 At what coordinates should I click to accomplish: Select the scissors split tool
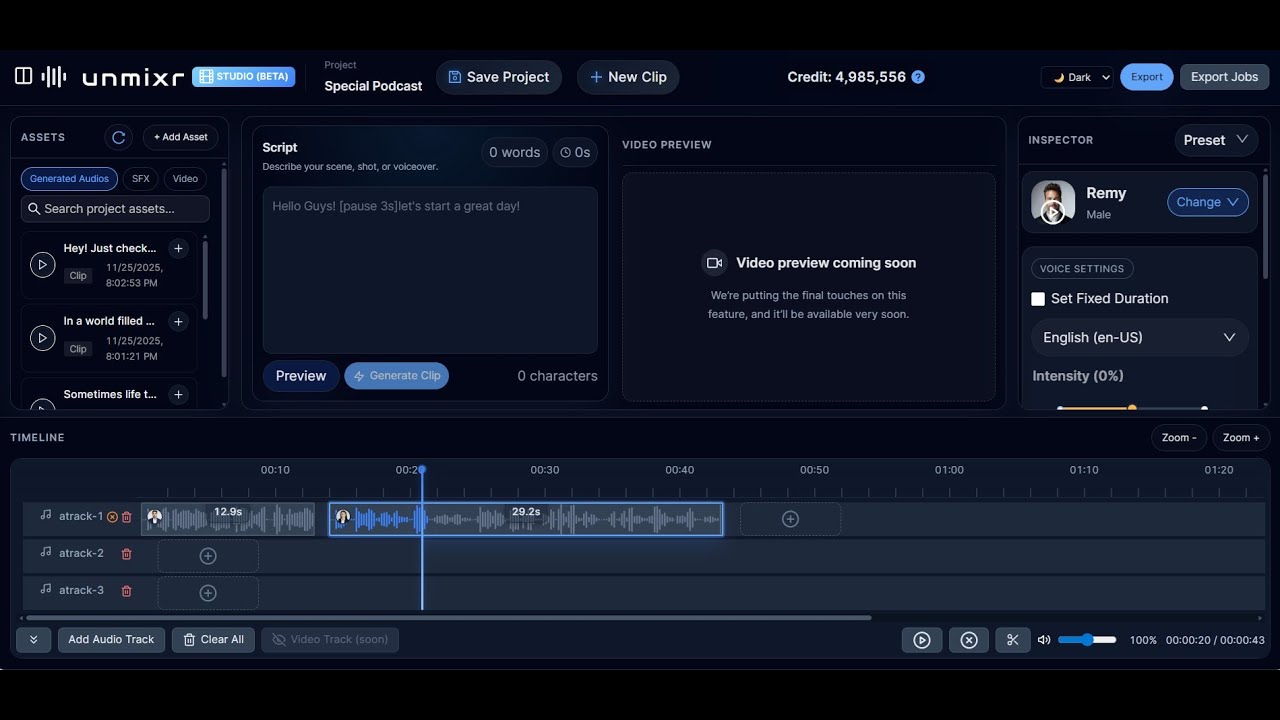(1013, 640)
